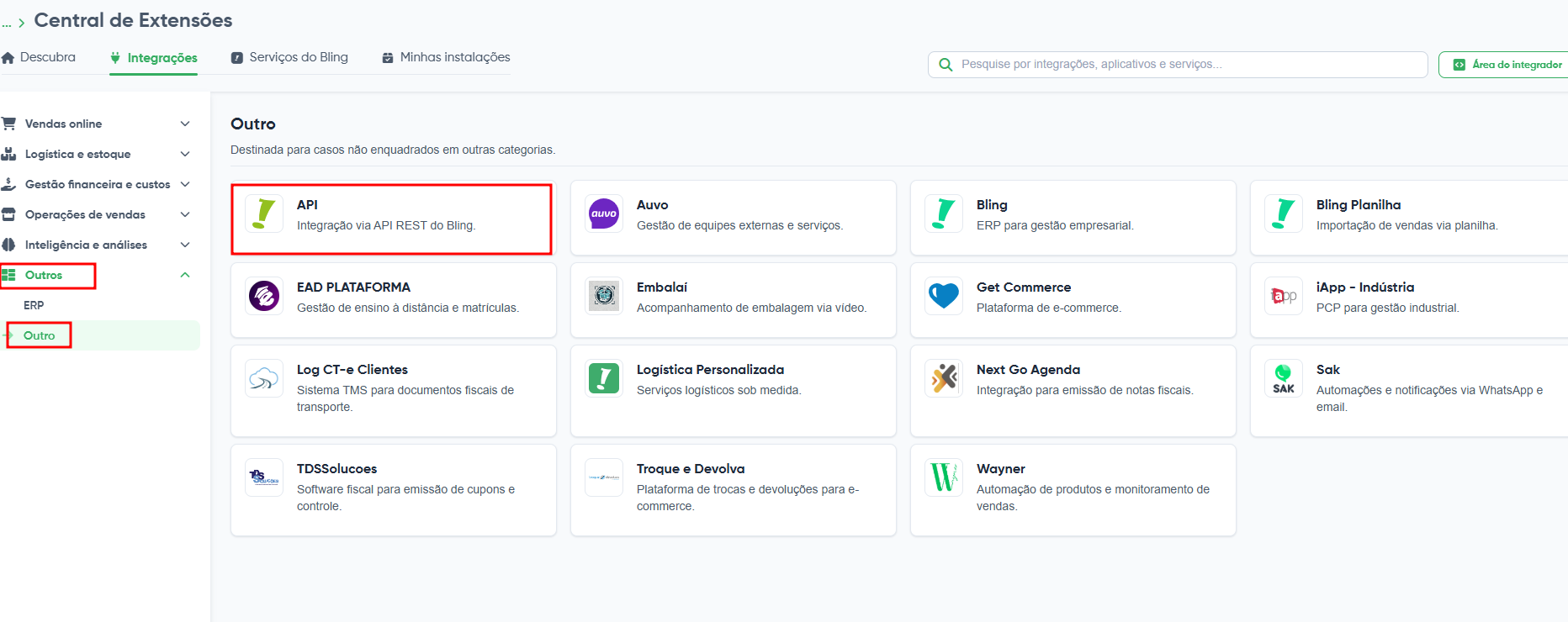Viewport: 1568px width, 622px height.
Task: Click the Vendas online cart icon
Action: pyautogui.click(x=8, y=124)
